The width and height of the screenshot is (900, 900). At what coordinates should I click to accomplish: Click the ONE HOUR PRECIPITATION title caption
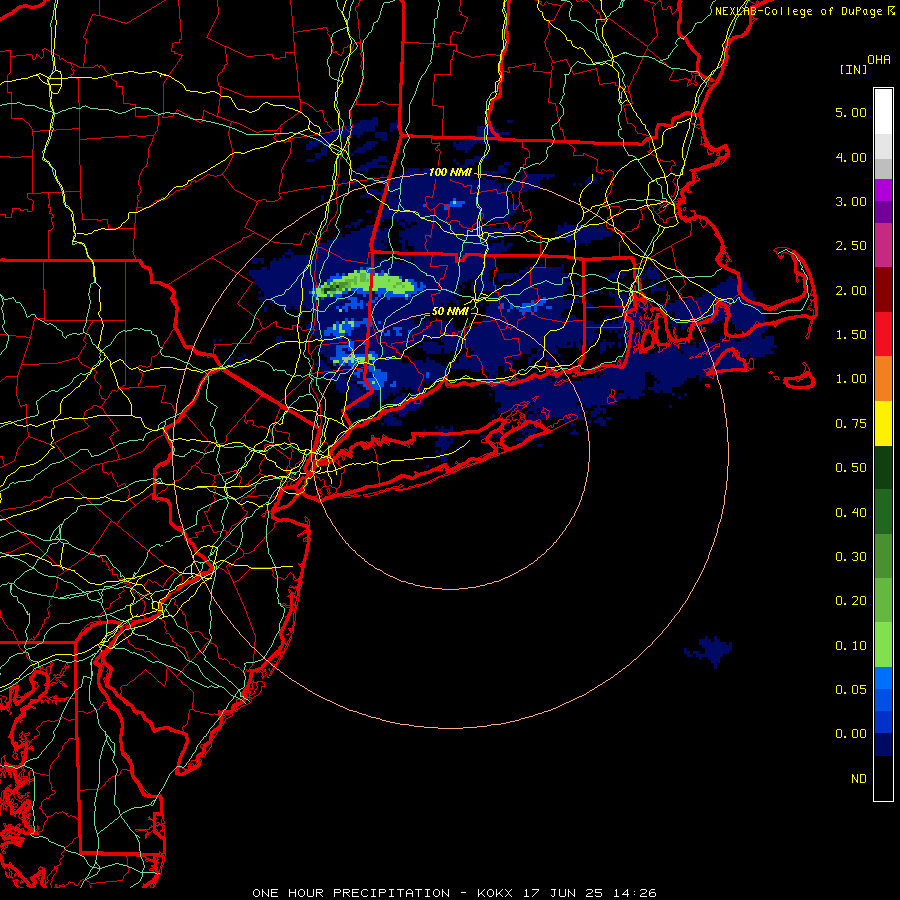[x=351, y=893]
